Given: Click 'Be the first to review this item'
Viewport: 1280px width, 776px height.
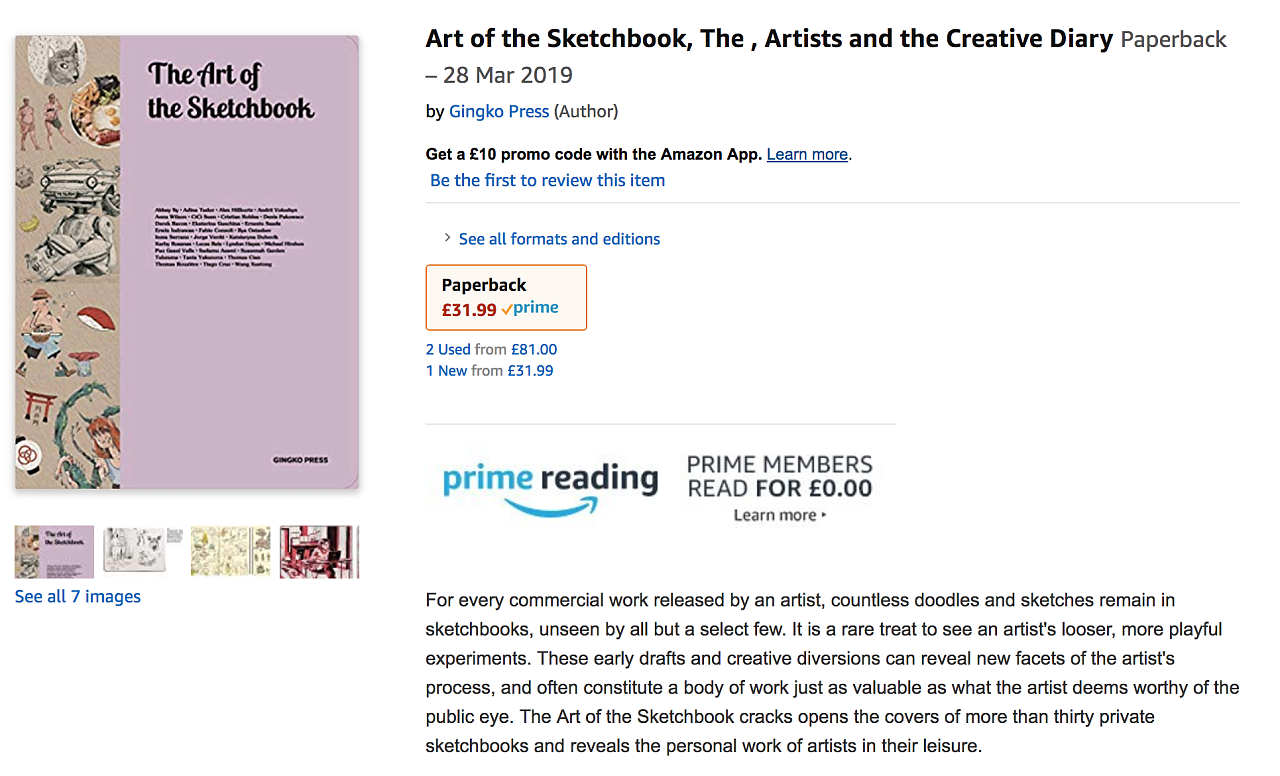Looking at the screenshot, I should tap(547, 180).
